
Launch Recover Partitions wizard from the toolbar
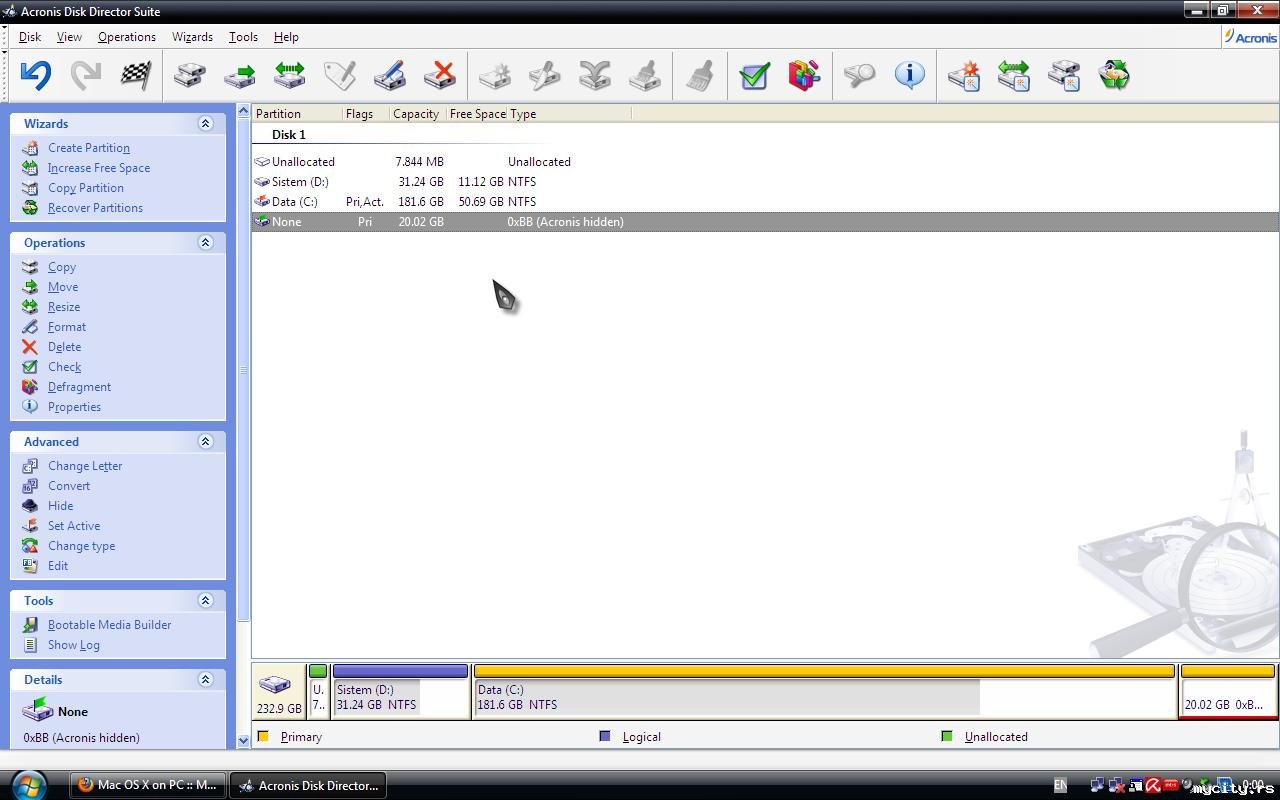coord(1113,75)
